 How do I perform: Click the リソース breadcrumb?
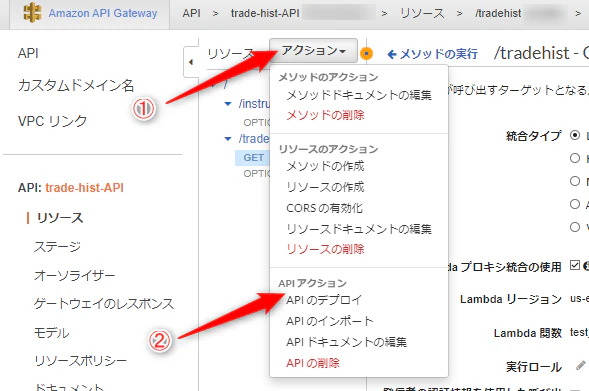[422, 13]
